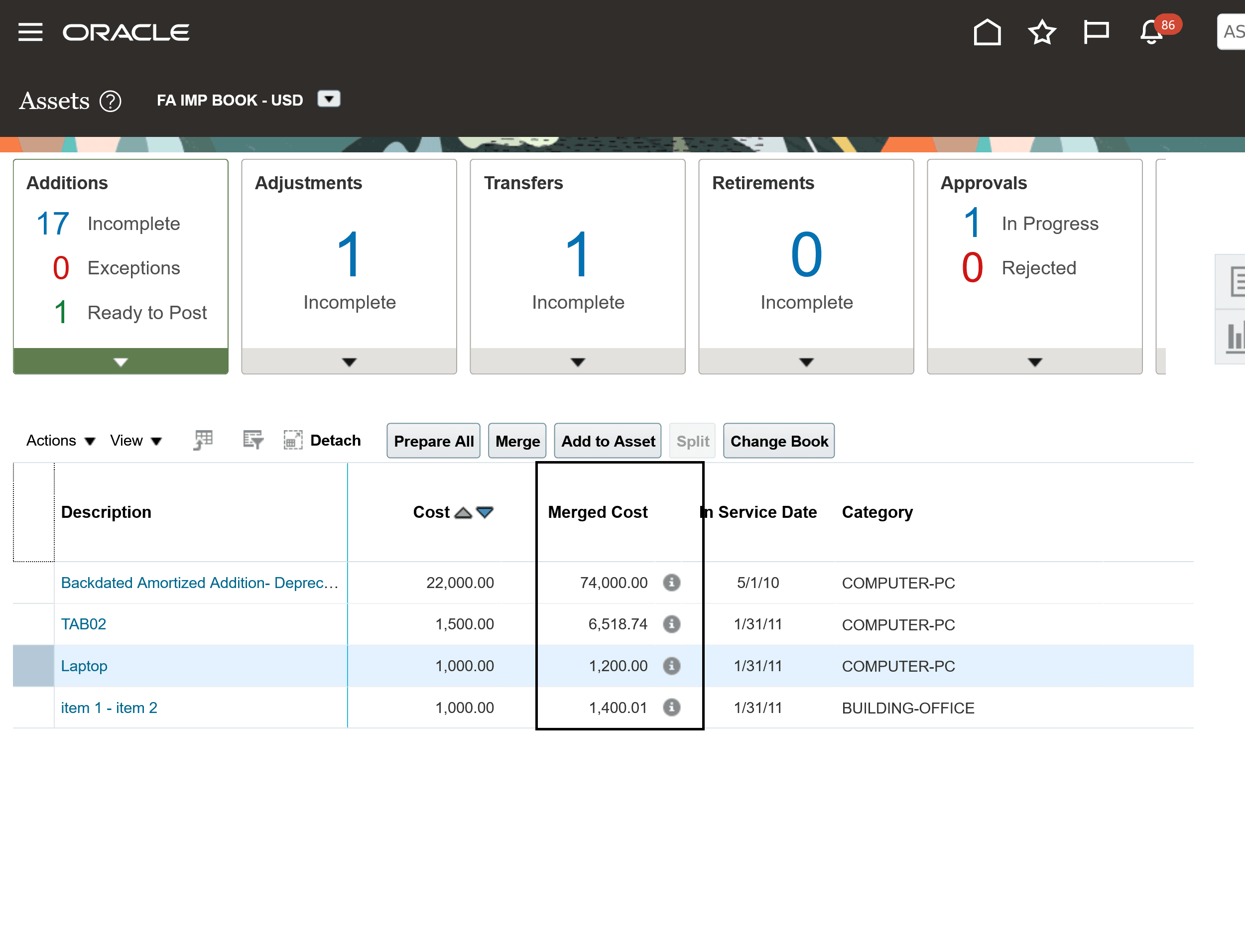Click the BUILDING-OFFICE category cell

[x=908, y=708]
